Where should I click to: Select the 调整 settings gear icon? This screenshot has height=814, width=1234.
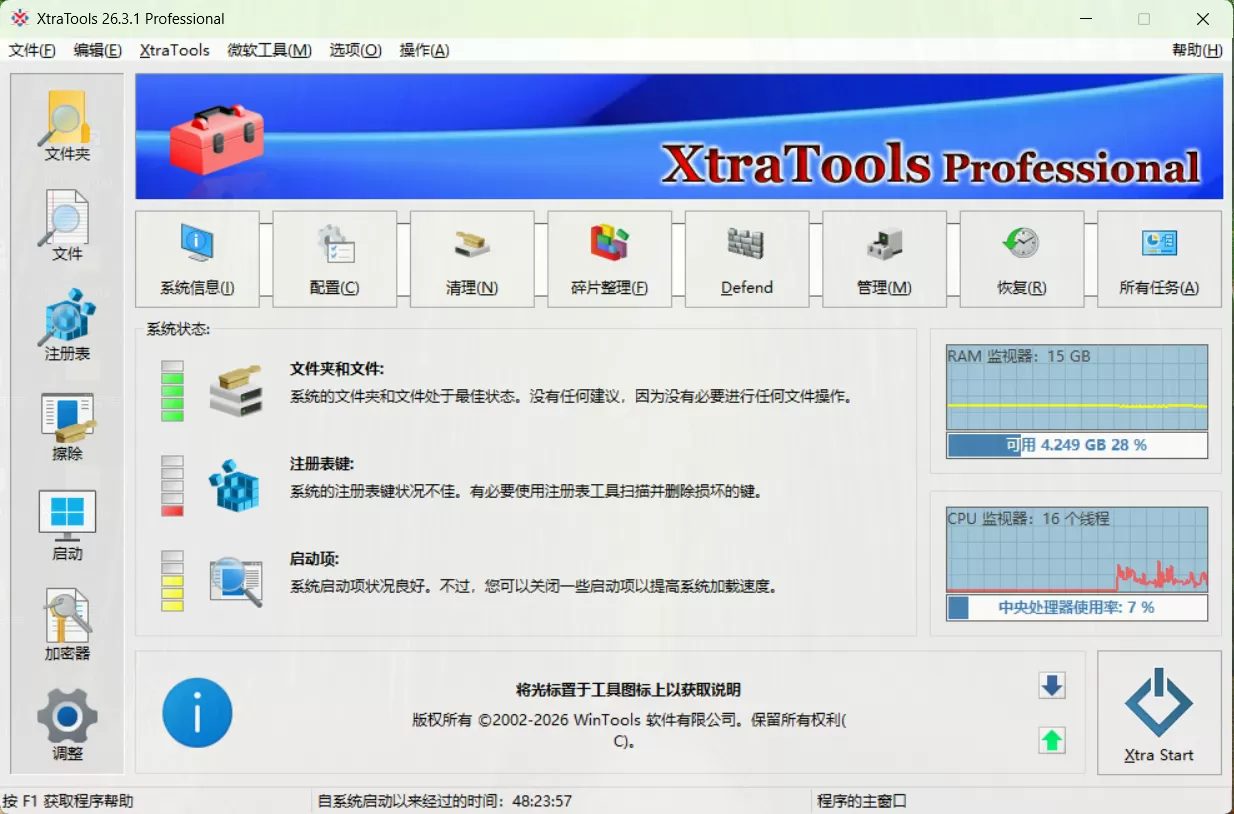point(66,726)
